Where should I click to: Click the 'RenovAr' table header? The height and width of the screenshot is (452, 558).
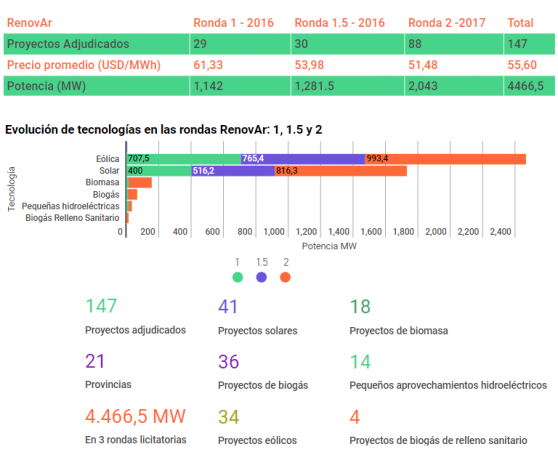[30, 23]
